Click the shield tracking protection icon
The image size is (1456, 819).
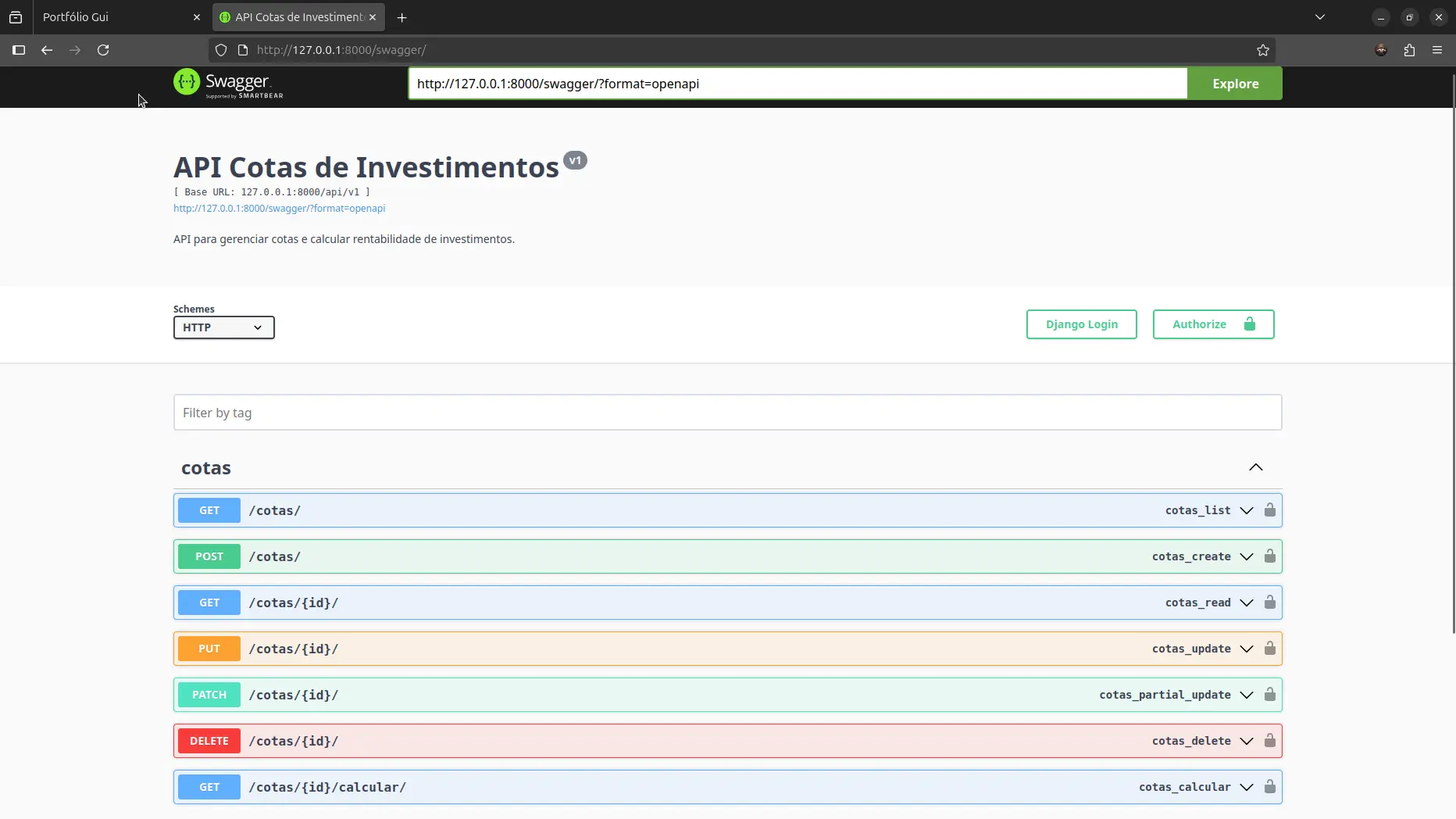221,50
